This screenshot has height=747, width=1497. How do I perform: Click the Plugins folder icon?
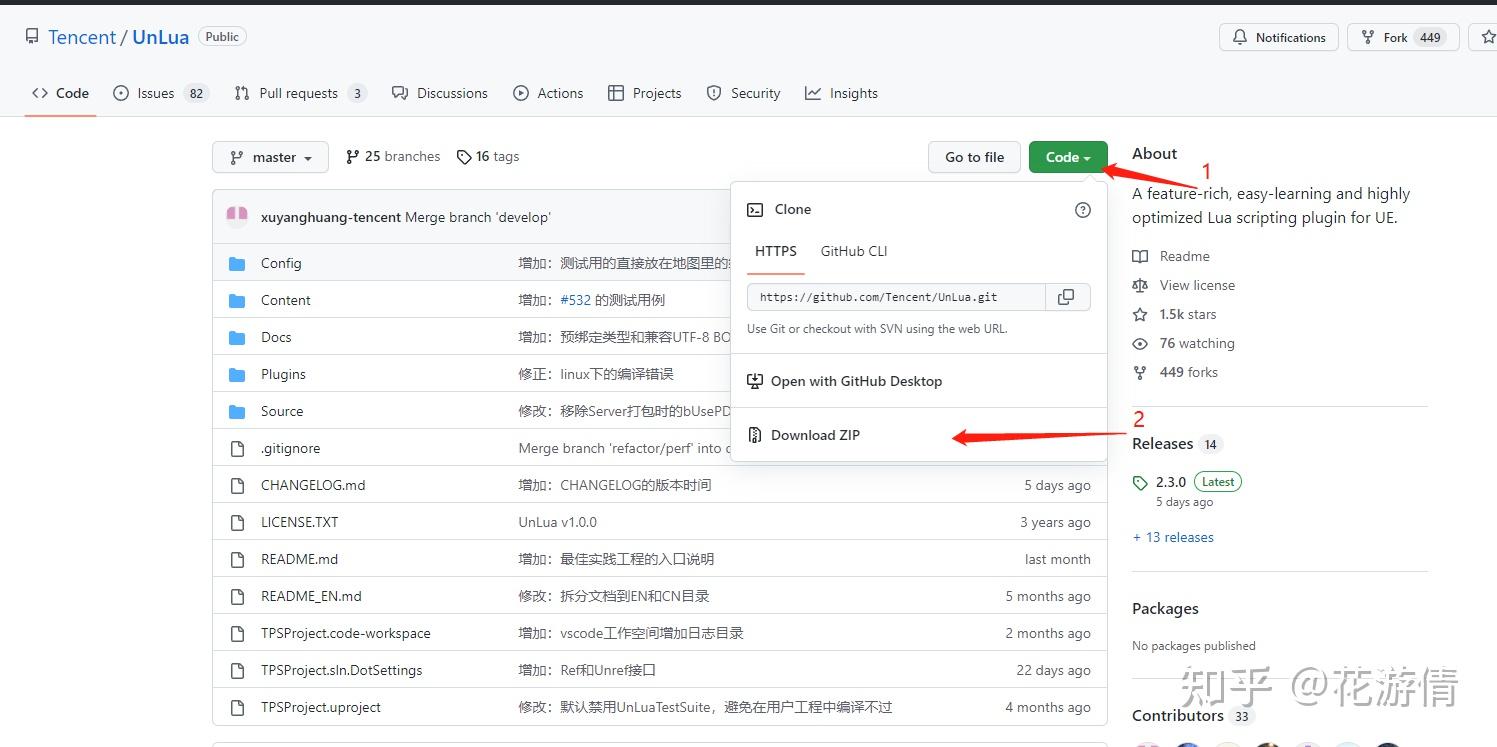tap(237, 375)
